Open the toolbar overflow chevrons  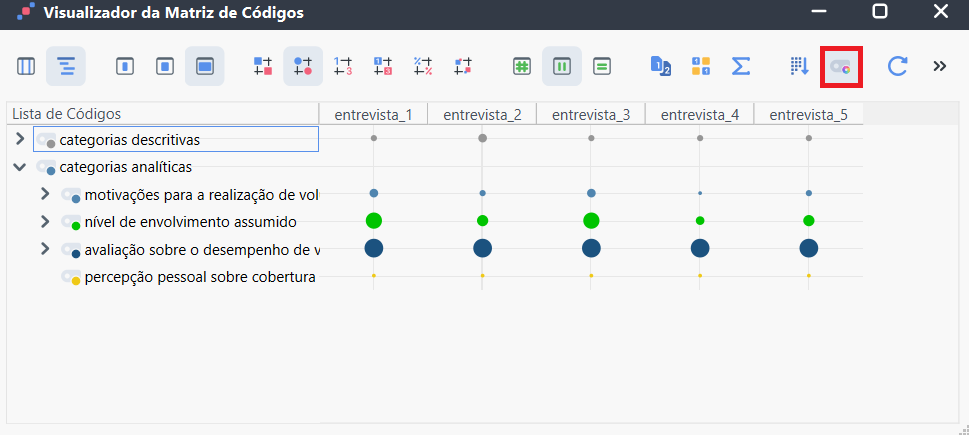940,66
